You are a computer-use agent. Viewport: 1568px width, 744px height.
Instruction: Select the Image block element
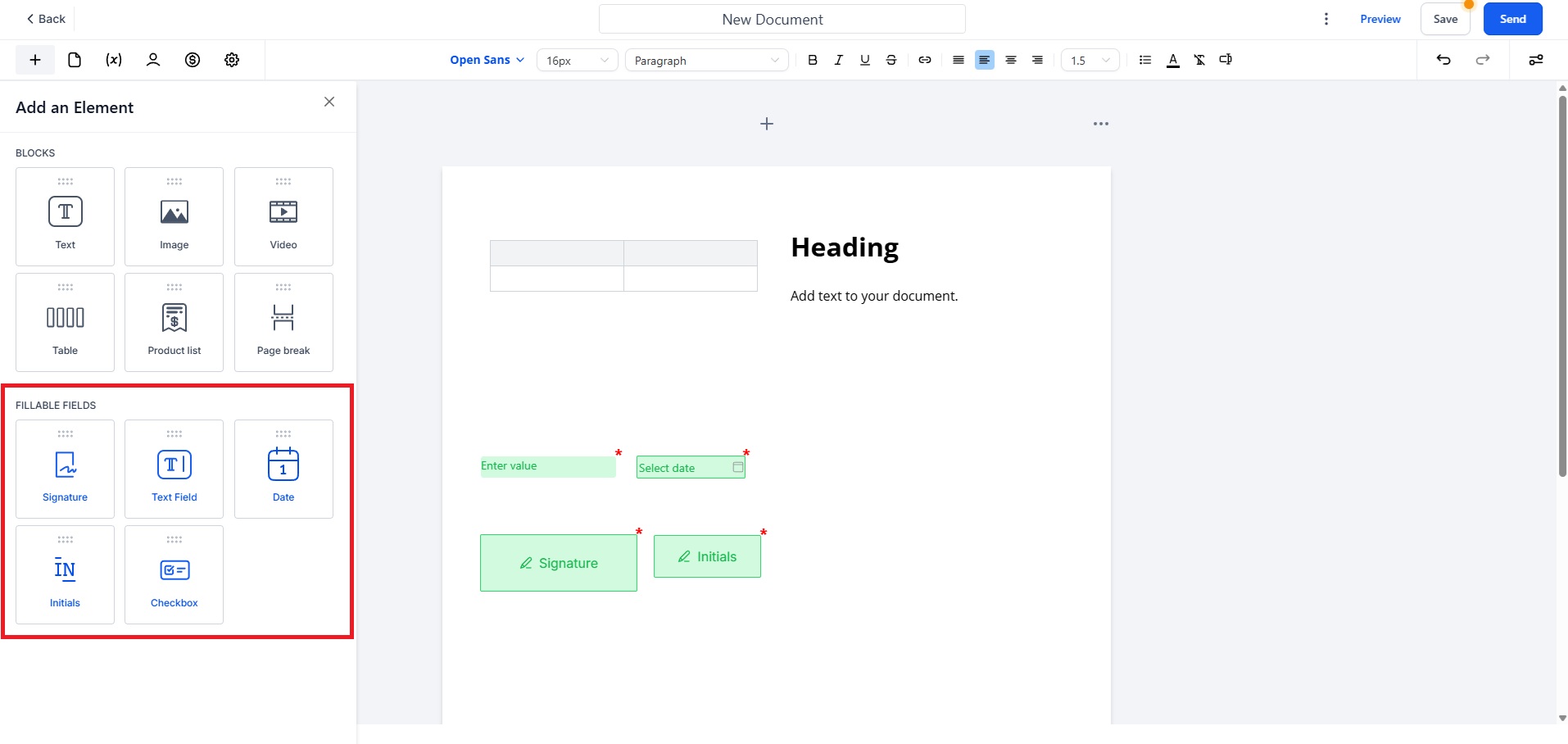click(174, 216)
